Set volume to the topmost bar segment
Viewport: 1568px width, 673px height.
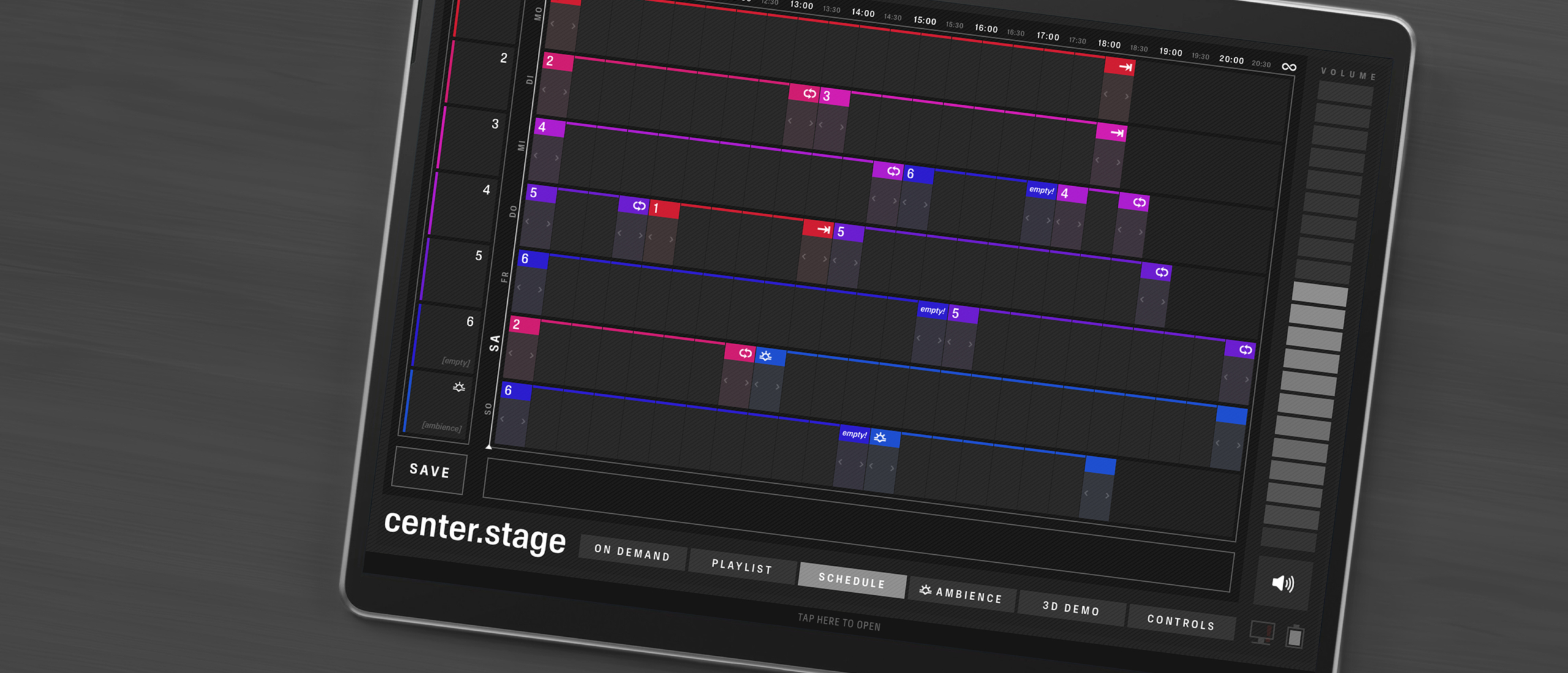coord(1344,93)
